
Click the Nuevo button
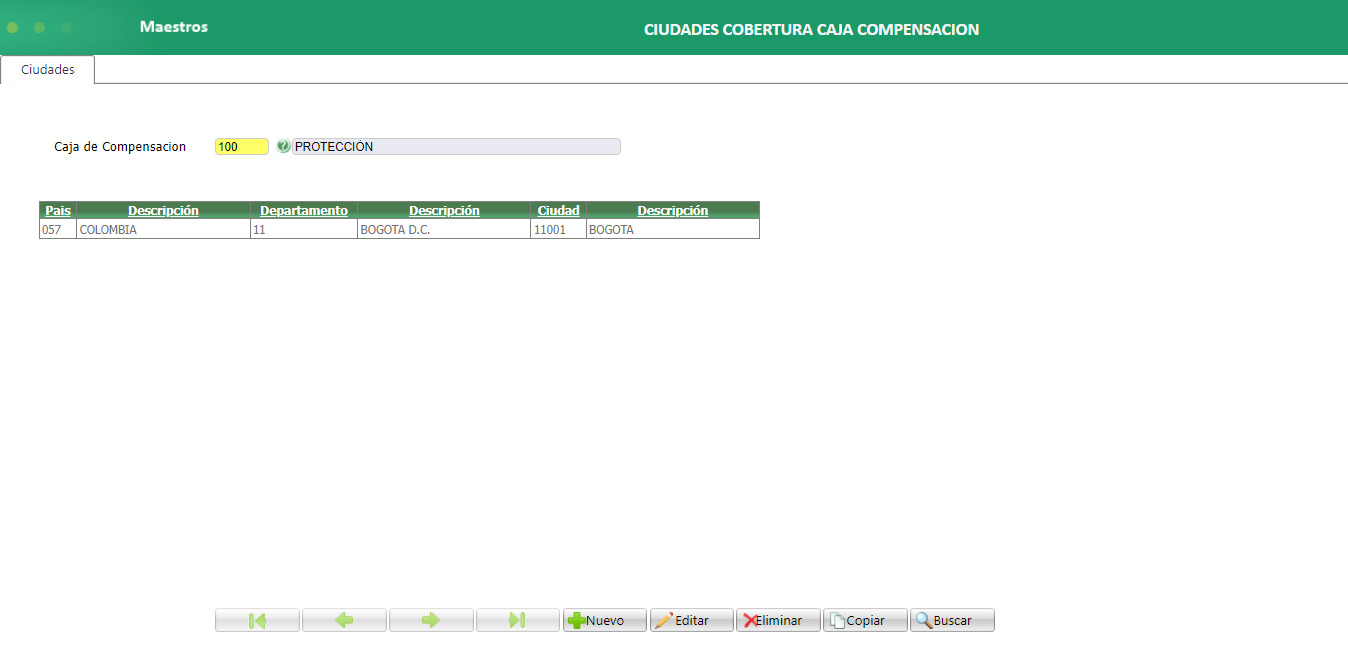point(605,620)
